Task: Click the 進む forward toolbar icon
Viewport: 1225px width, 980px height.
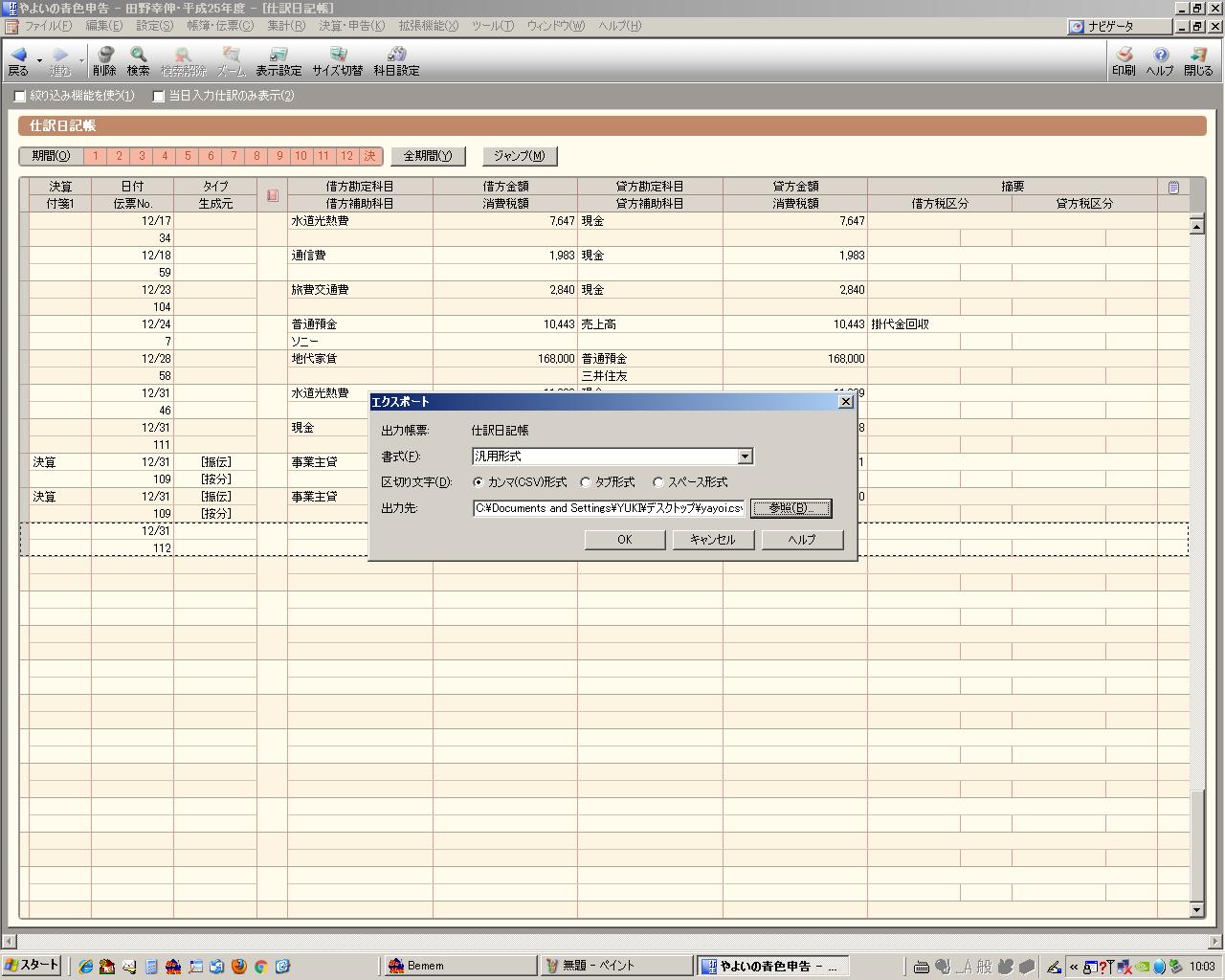Action: click(x=60, y=61)
